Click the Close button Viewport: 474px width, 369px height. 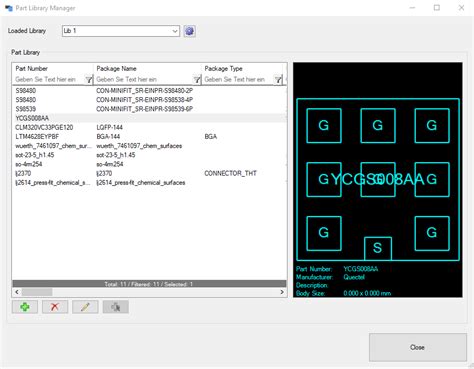(418, 347)
